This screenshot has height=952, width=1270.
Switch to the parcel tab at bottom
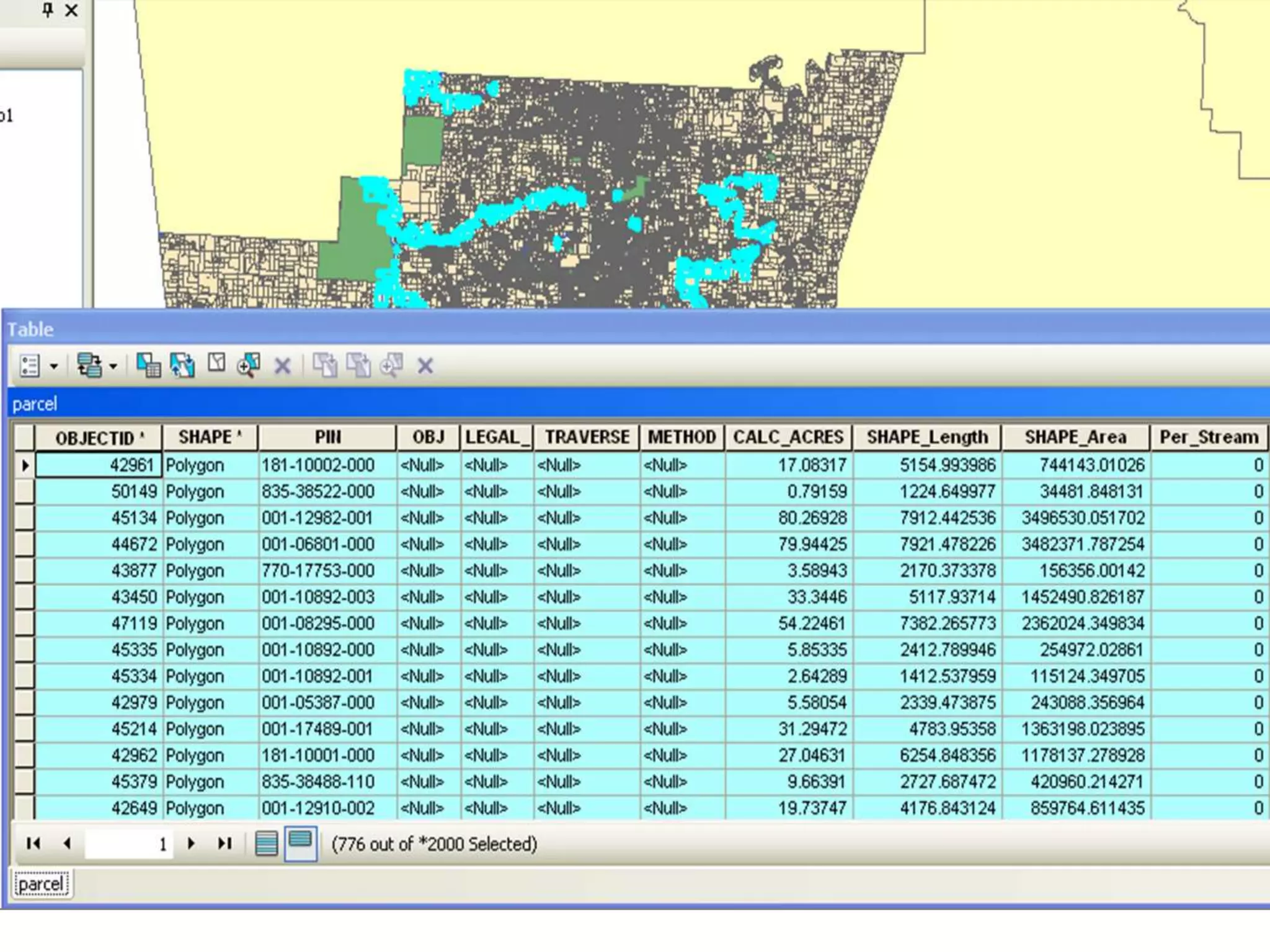[41, 884]
